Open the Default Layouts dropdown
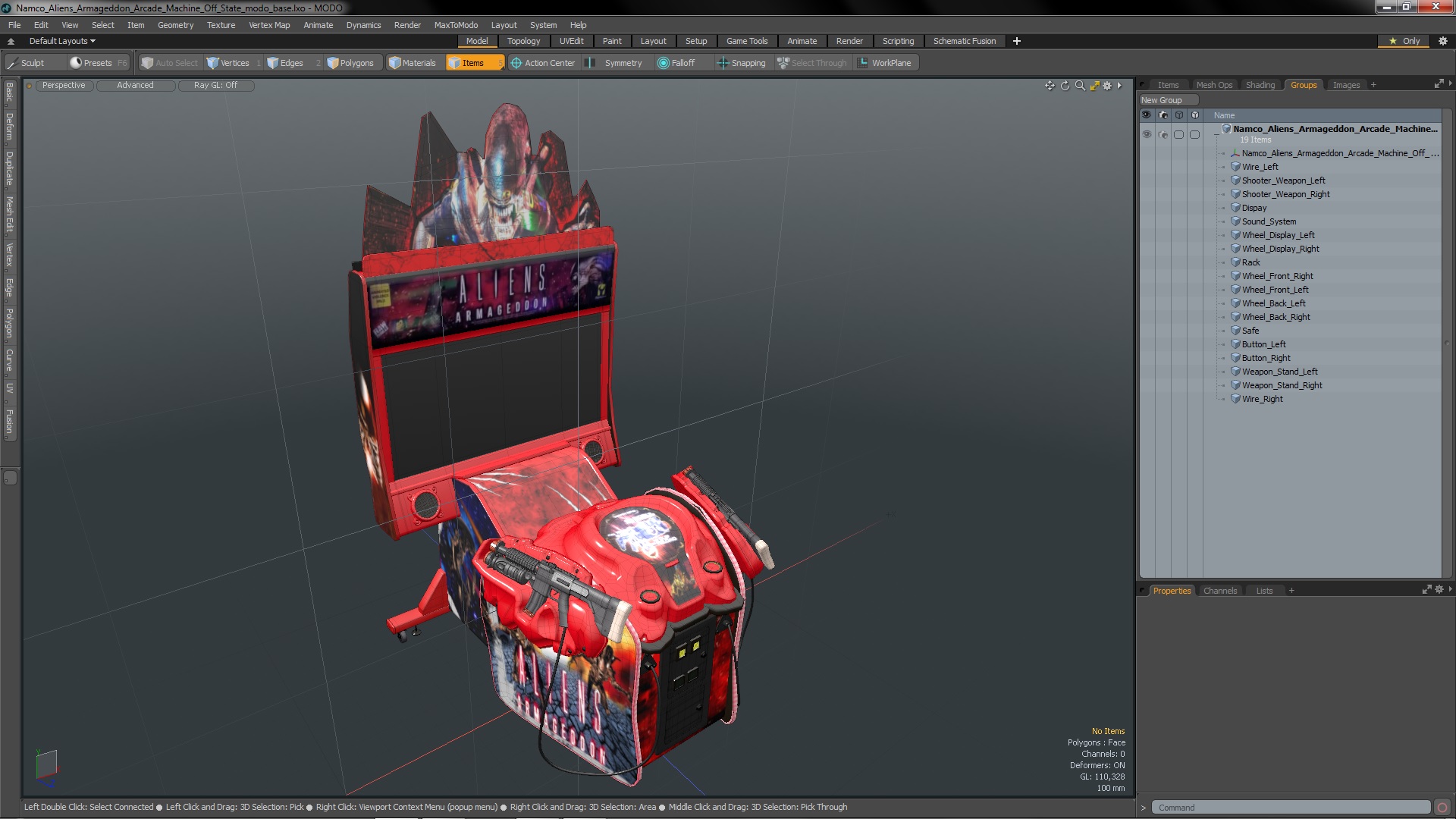 (x=62, y=41)
